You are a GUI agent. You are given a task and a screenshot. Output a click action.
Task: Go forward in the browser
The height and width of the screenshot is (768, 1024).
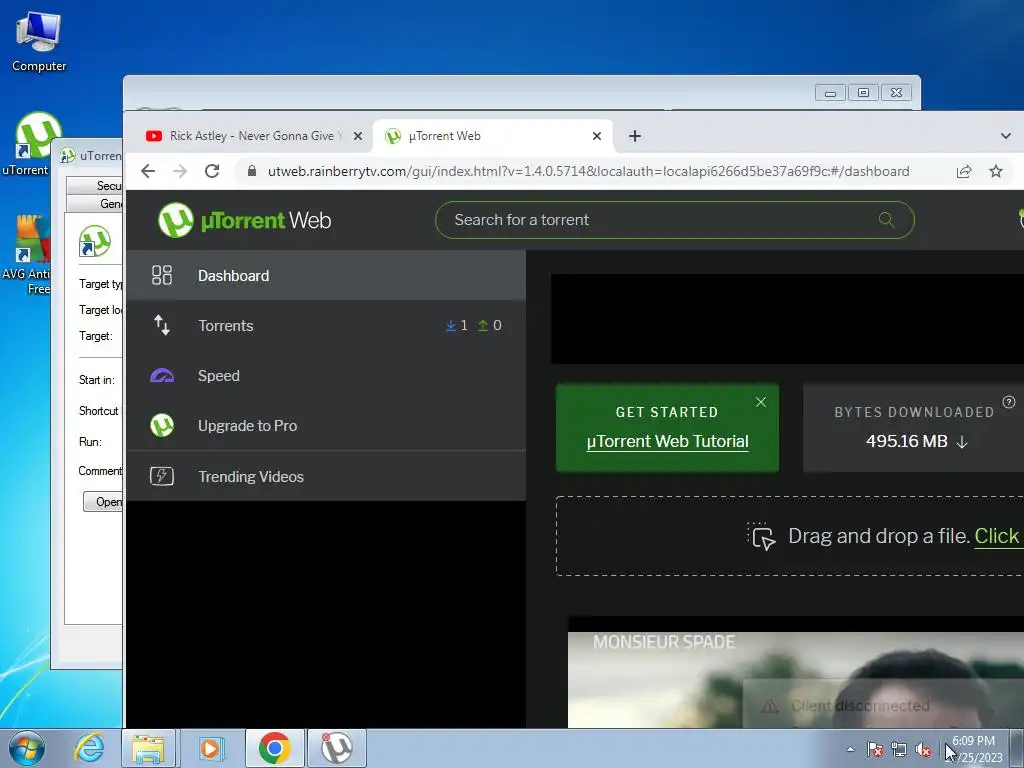180,171
